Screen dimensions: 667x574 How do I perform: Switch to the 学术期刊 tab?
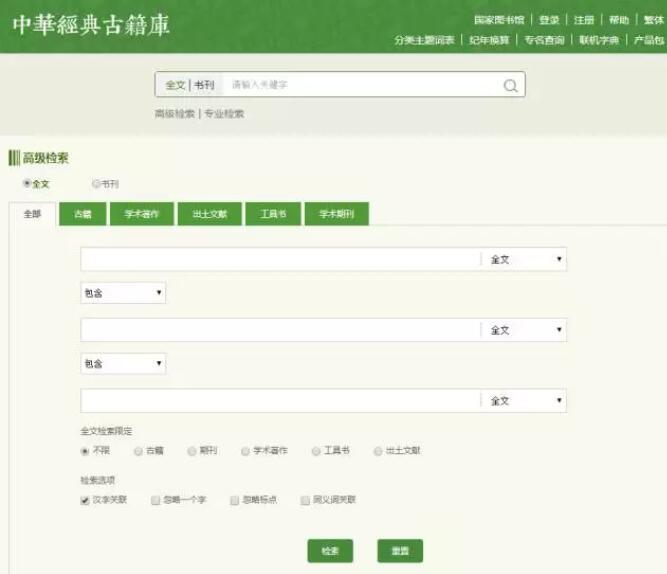click(336, 214)
